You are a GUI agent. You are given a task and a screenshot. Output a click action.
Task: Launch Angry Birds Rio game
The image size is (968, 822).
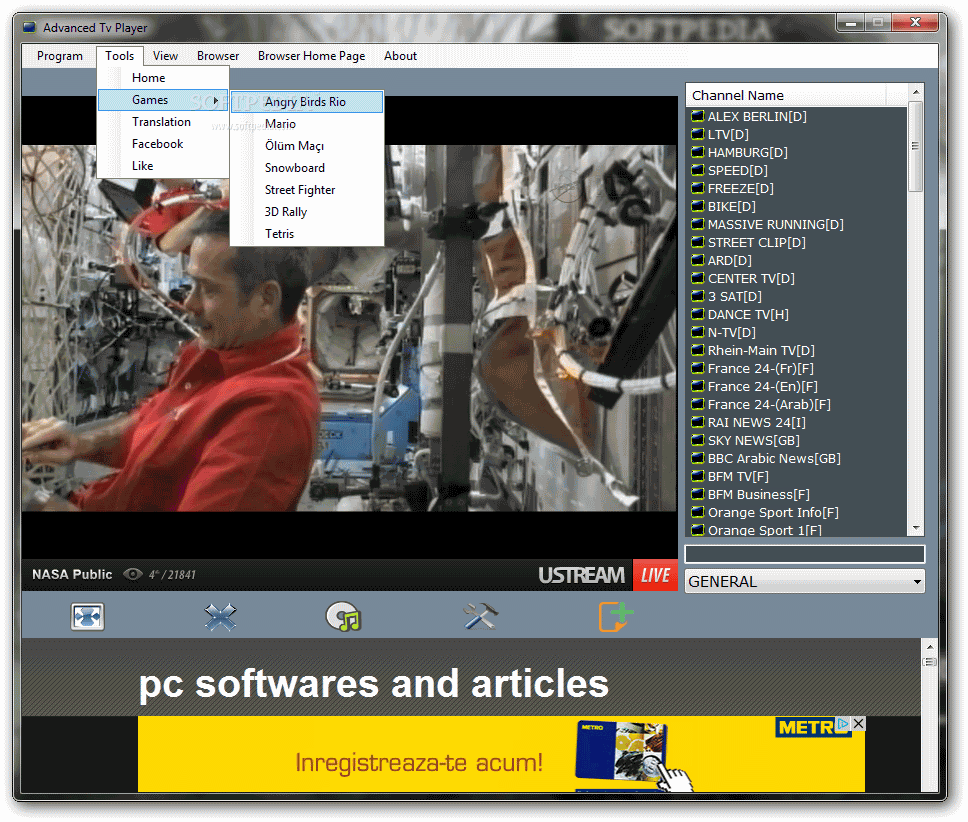(x=307, y=102)
